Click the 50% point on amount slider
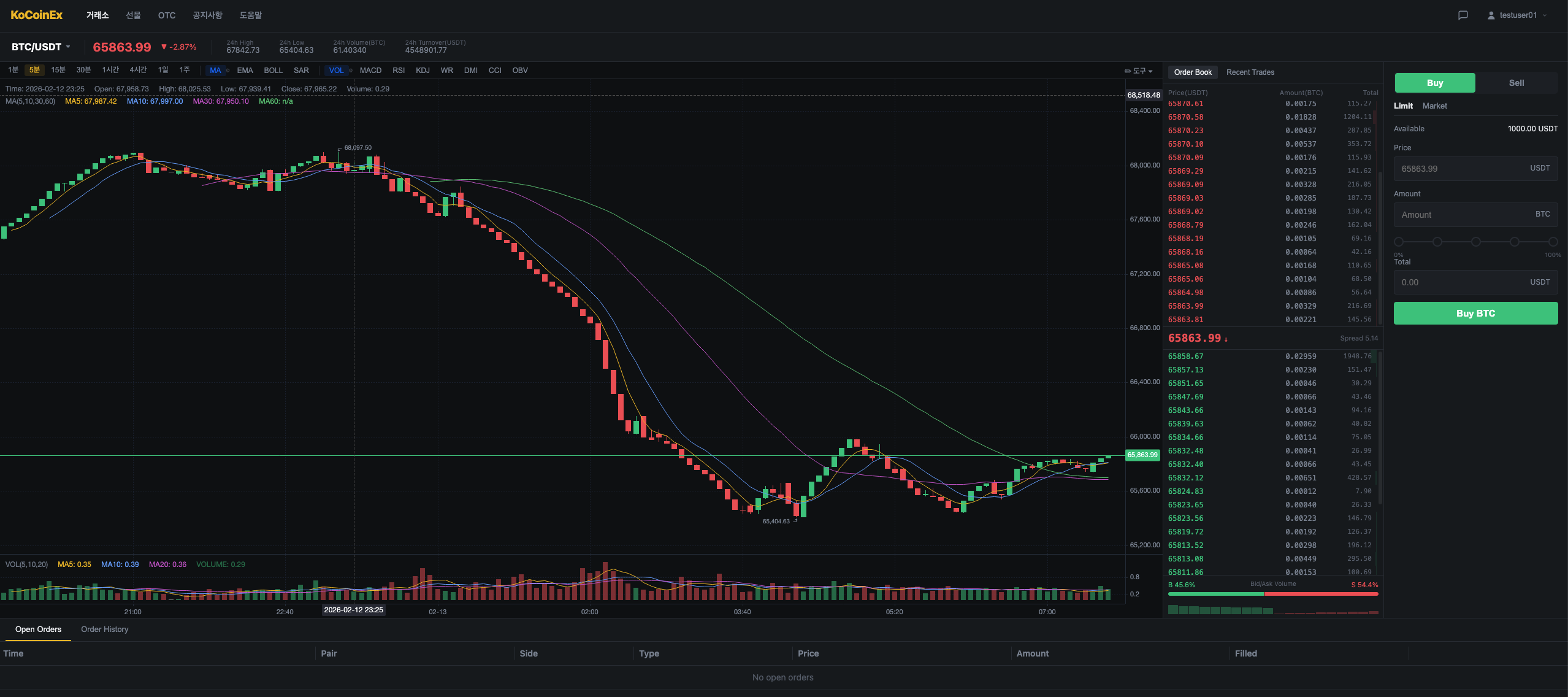 click(x=1475, y=242)
